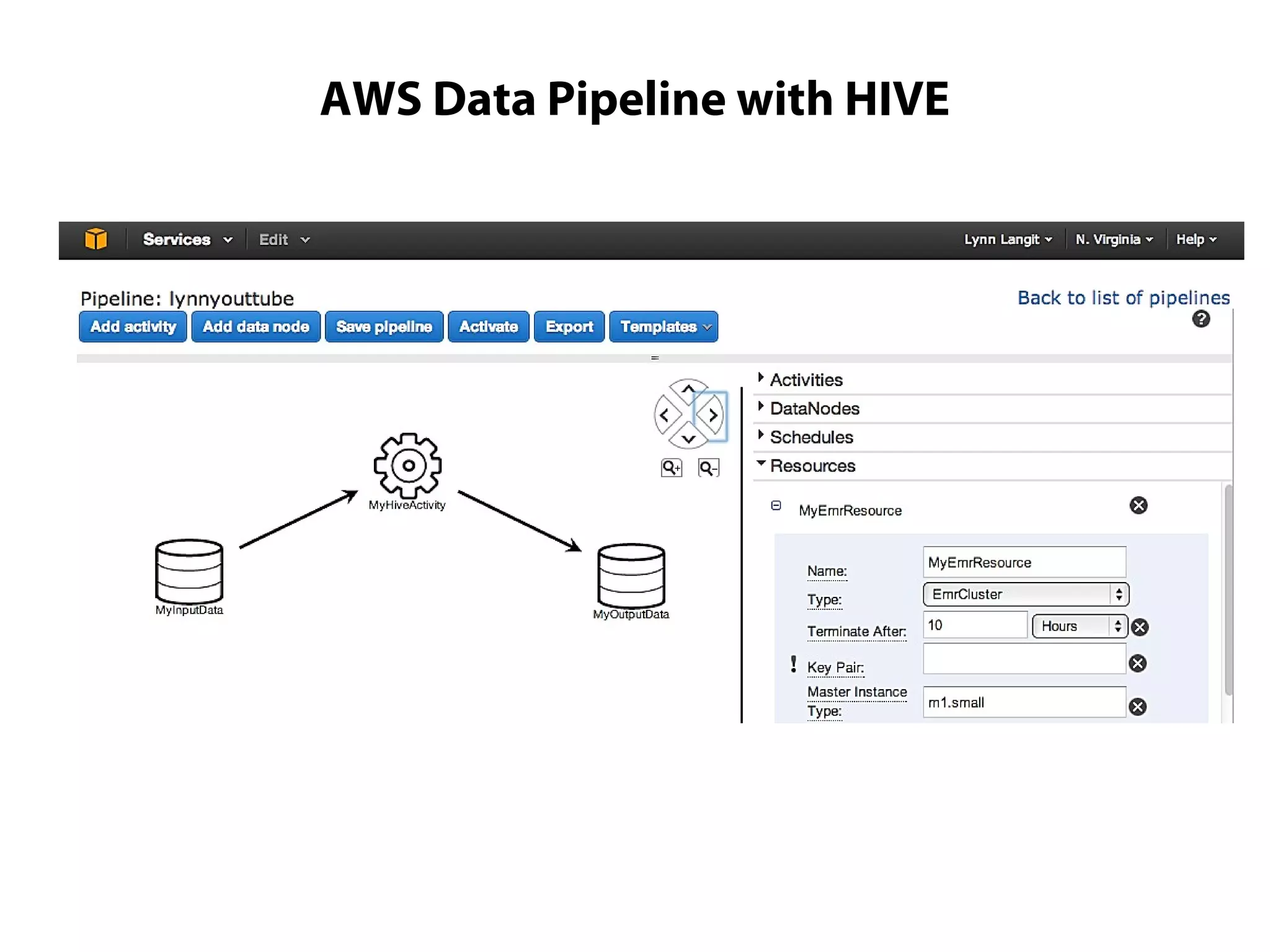This screenshot has width=1270, height=952.
Task: Select the MyOutputData database node
Action: coord(631,576)
